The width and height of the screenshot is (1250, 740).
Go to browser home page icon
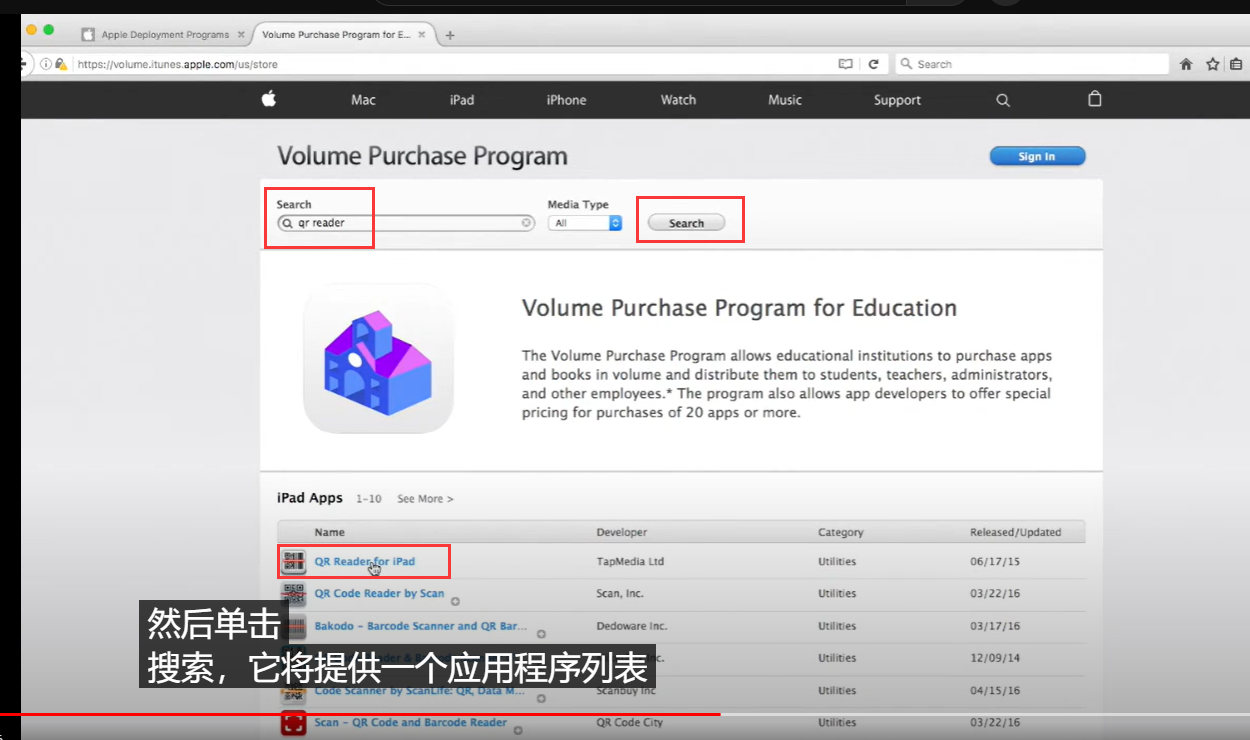pos(1186,64)
